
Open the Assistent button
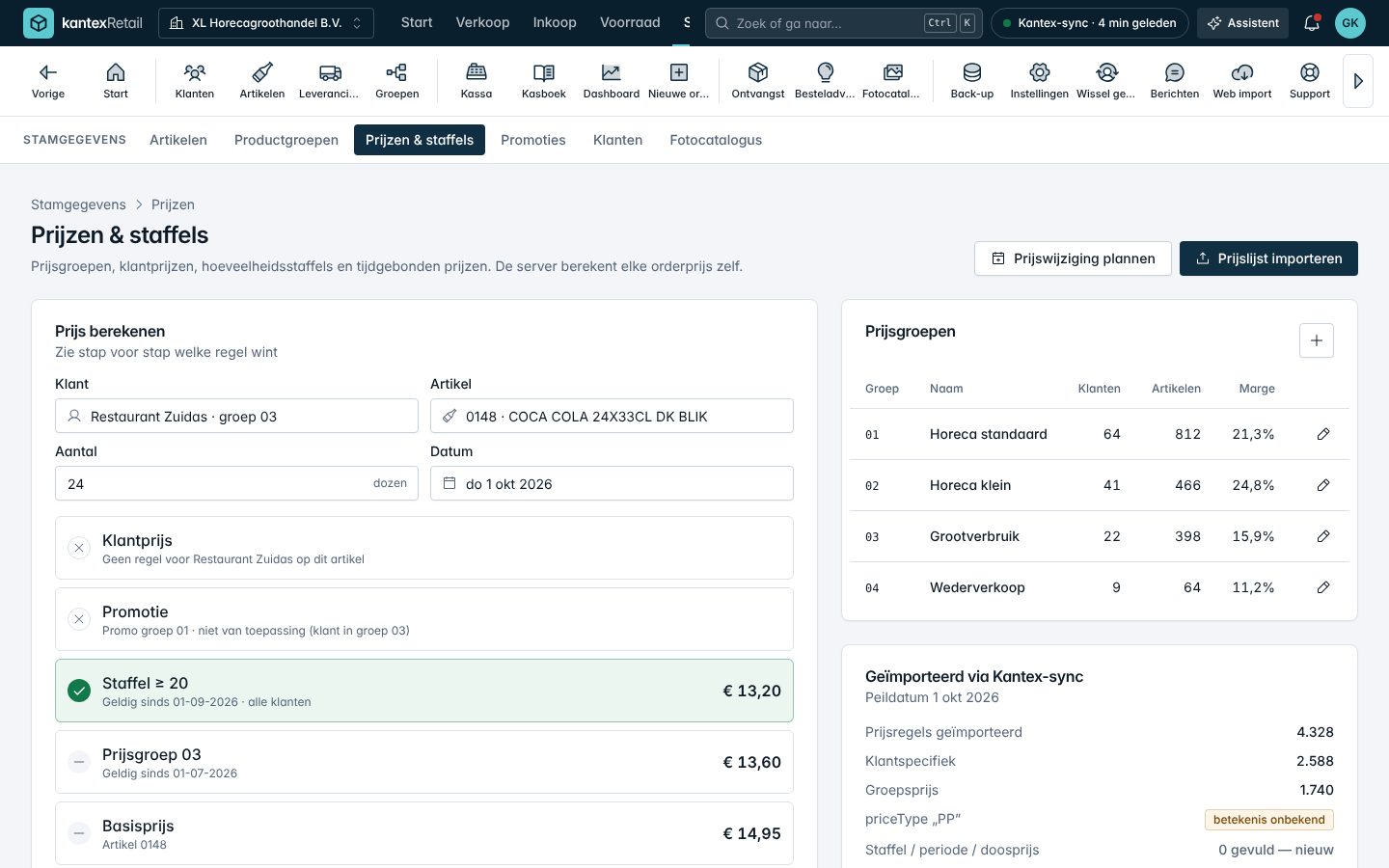(x=1243, y=23)
